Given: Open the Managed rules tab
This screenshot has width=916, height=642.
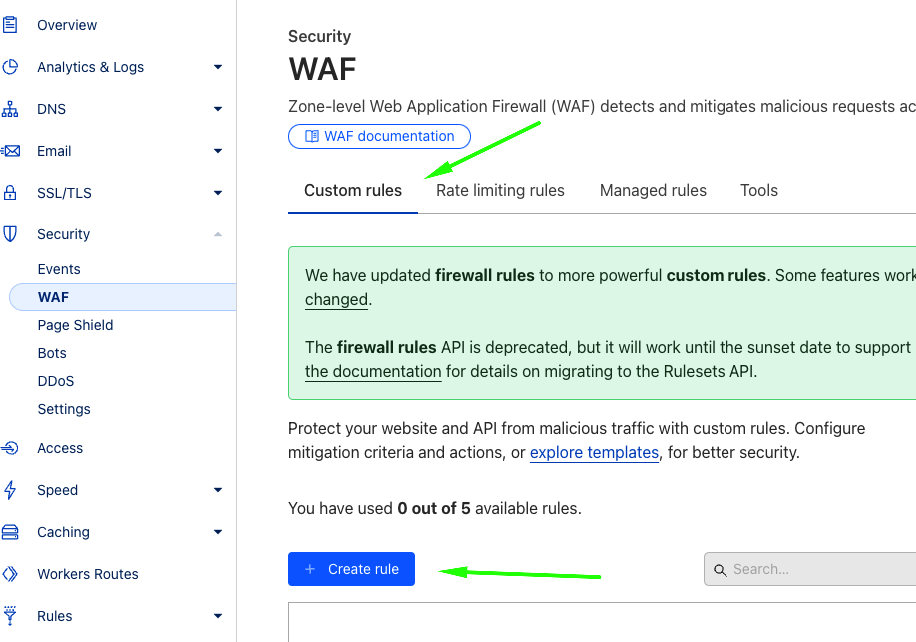Looking at the screenshot, I should click(653, 190).
